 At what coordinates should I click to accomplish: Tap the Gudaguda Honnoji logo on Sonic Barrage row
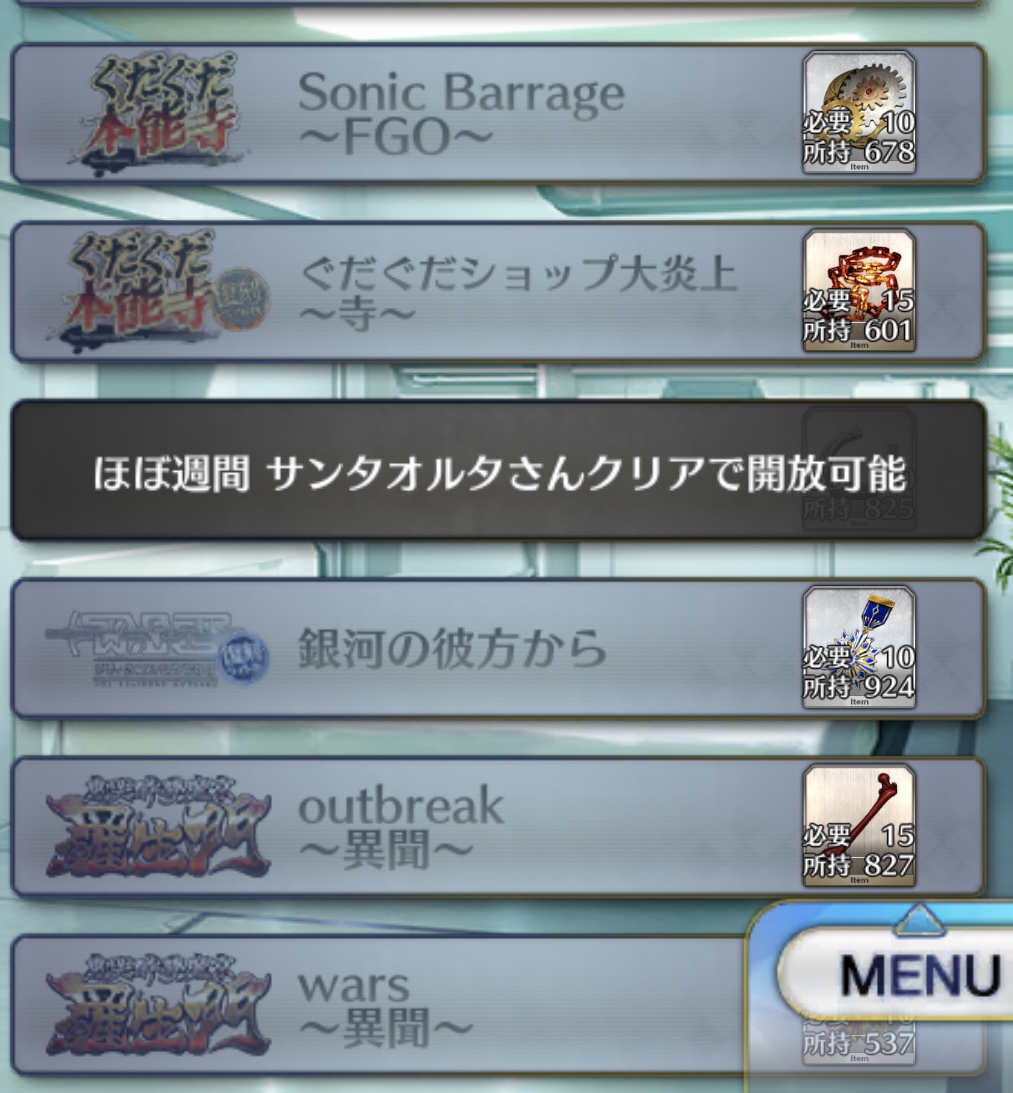159,112
